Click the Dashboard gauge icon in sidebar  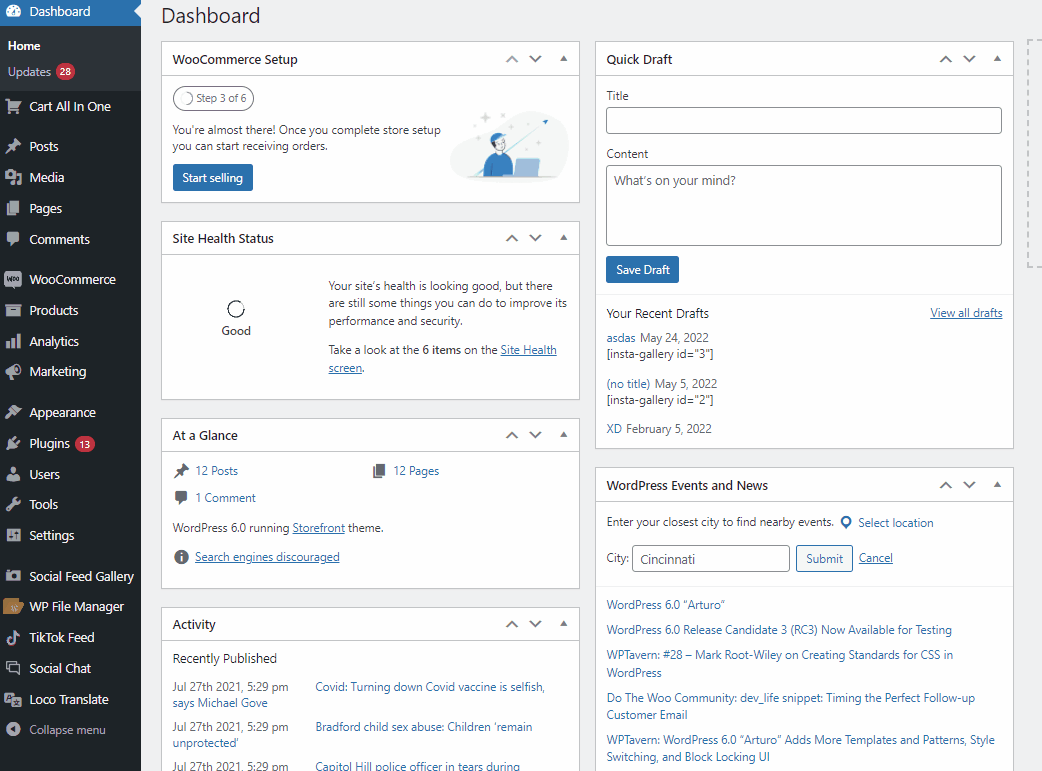tap(13, 11)
